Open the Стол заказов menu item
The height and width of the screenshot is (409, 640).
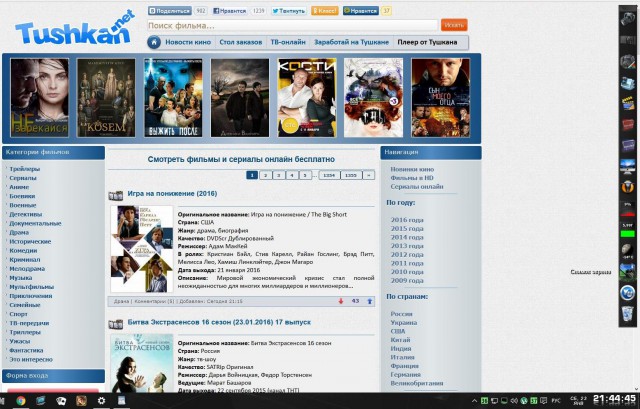[x=241, y=42]
